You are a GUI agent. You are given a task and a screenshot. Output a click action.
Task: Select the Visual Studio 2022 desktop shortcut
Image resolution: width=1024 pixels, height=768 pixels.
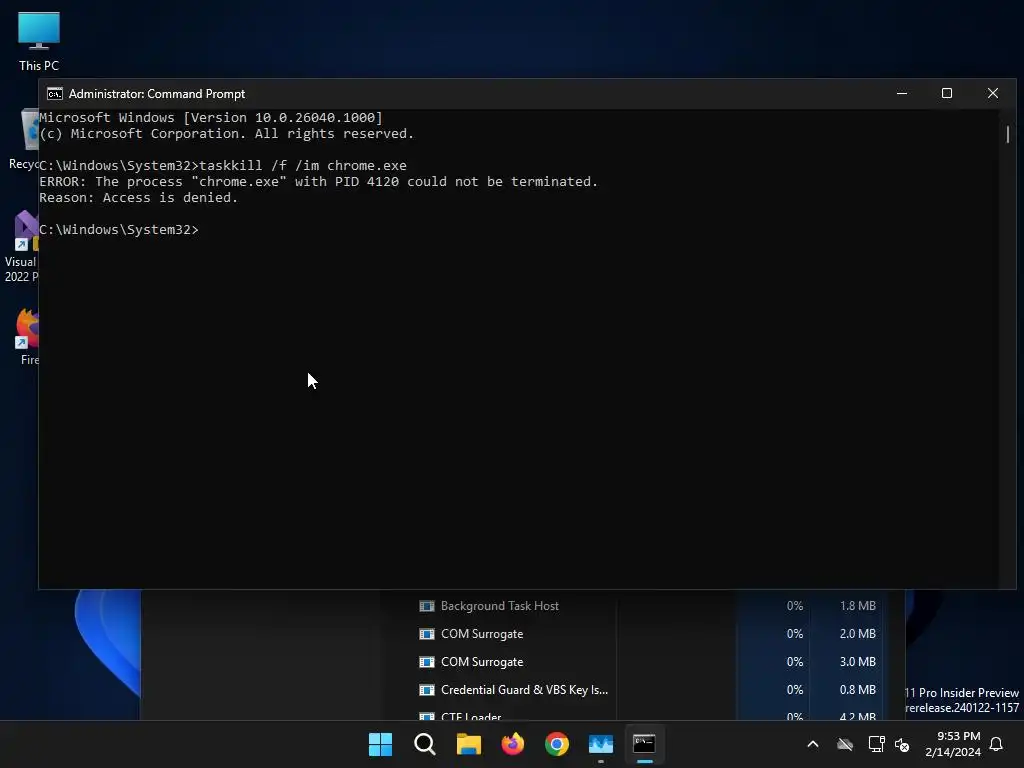pos(22,246)
